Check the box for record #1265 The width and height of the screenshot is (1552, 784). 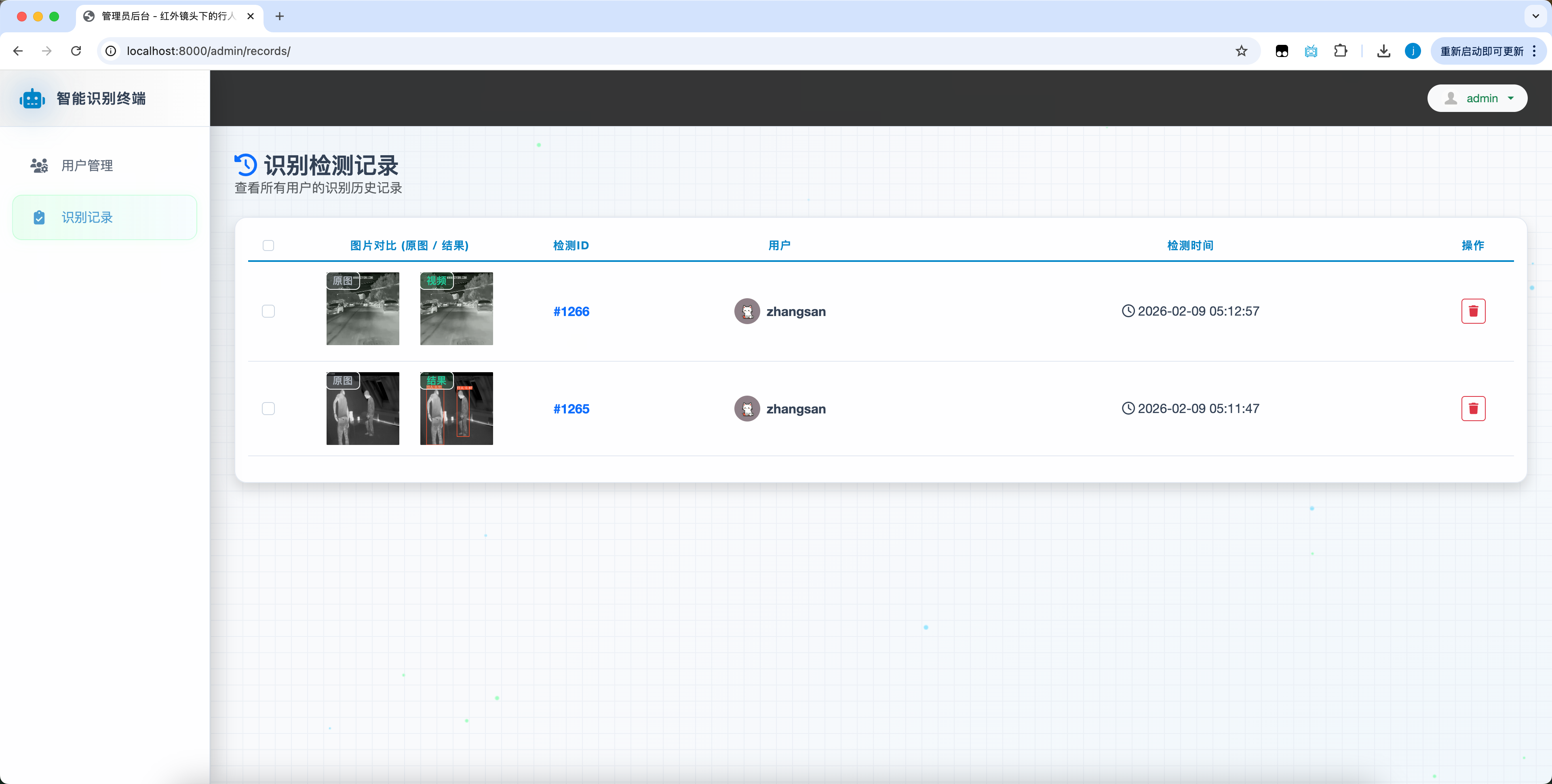(x=268, y=409)
